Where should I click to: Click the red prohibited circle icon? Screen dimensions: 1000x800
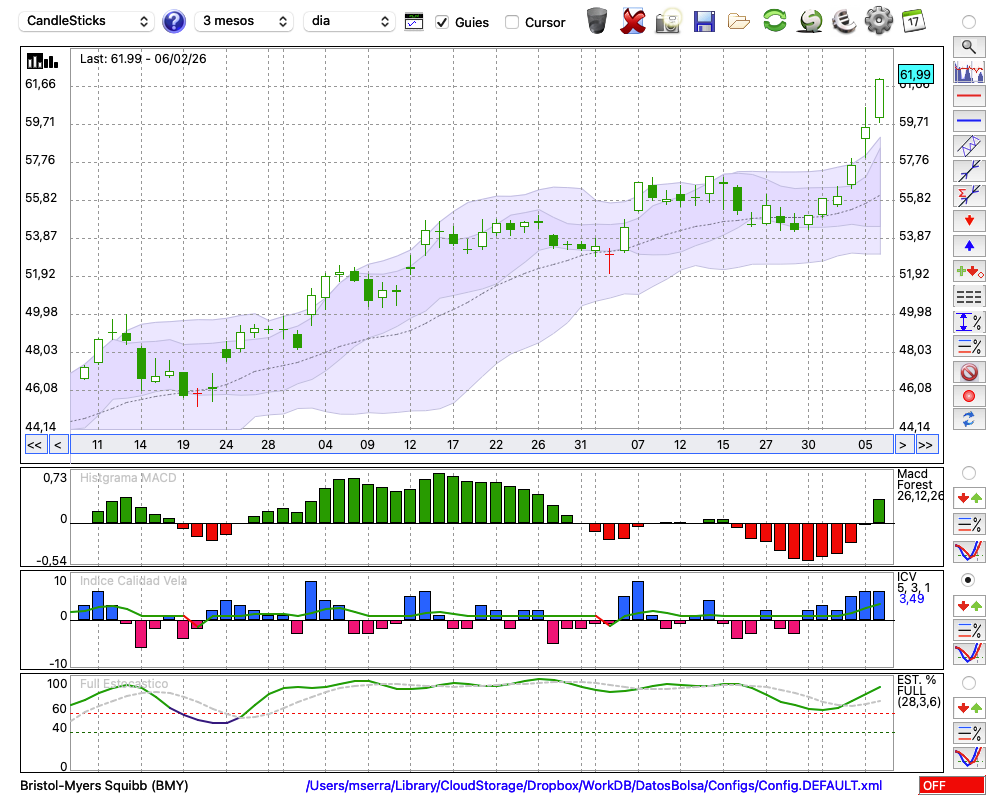tap(969, 372)
